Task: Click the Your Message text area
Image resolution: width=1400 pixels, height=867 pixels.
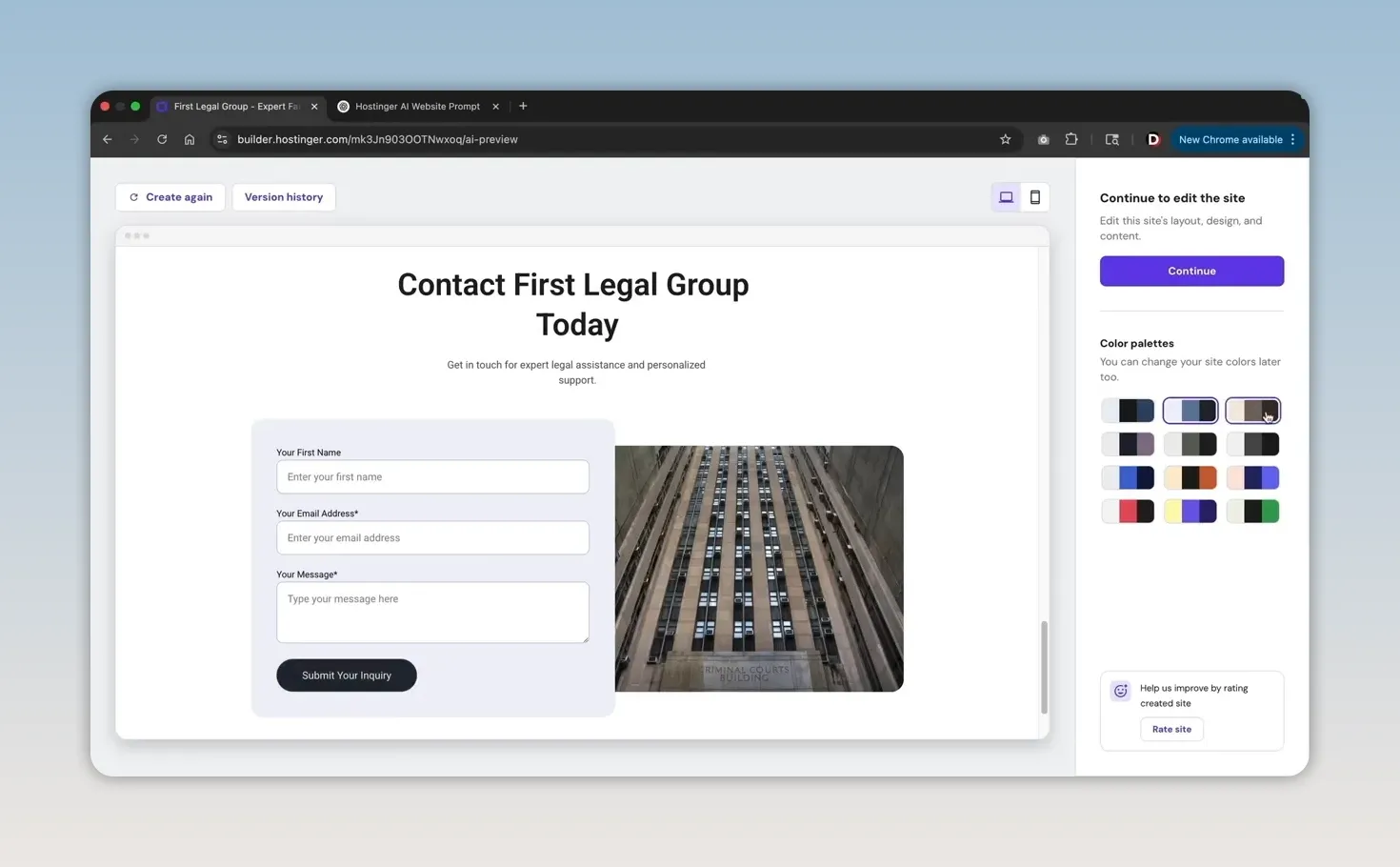Action: click(x=432, y=613)
